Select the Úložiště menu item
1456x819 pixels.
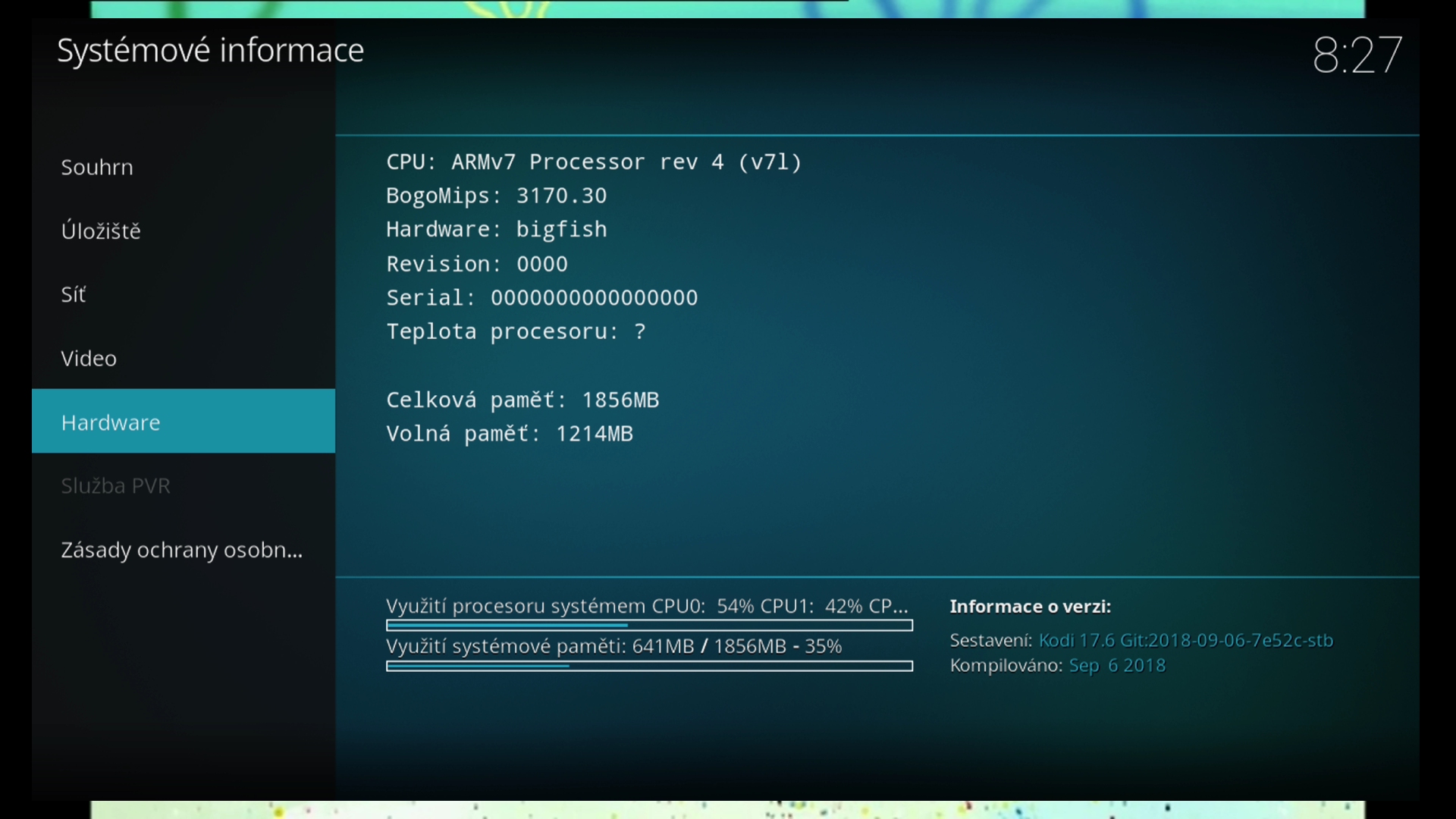[101, 231]
